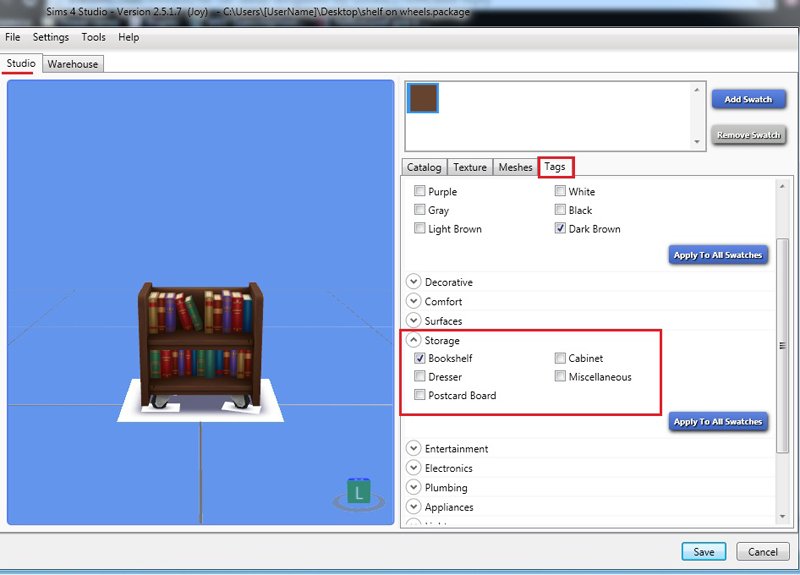Click the Remove Swatch button
Screen dimensions: 800x575
(x=748, y=135)
